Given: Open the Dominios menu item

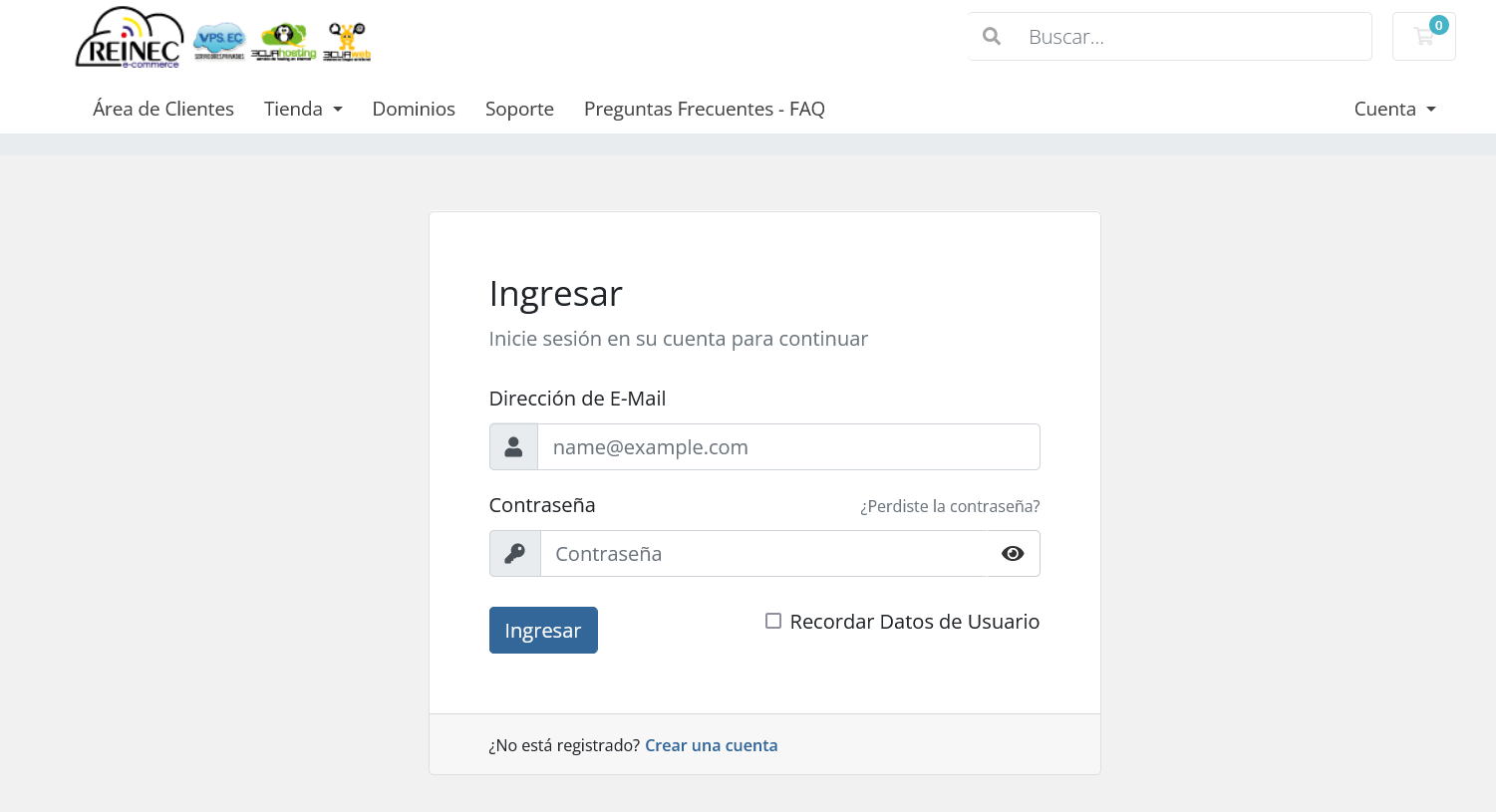Looking at the screenshot, I should point(414,109).
